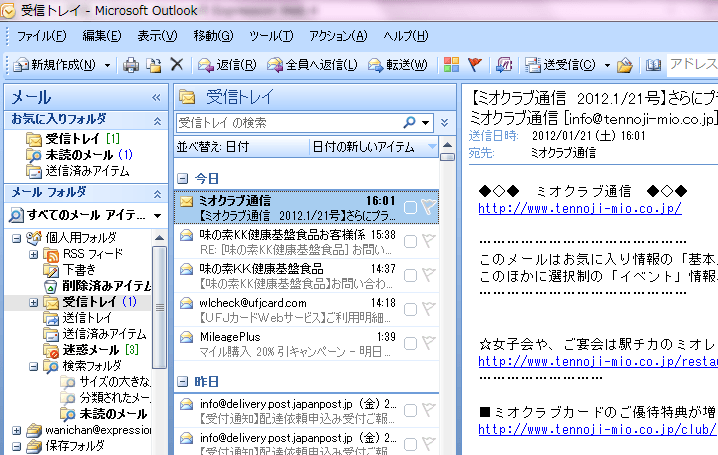Click message list scrollbar up arrow

pos(447,145)
